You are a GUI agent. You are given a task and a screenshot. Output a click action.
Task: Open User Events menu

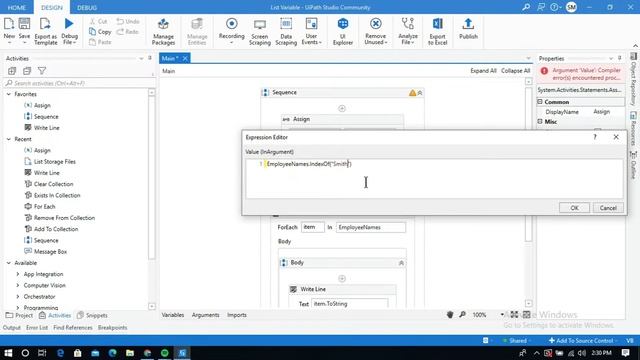(311, 31)
